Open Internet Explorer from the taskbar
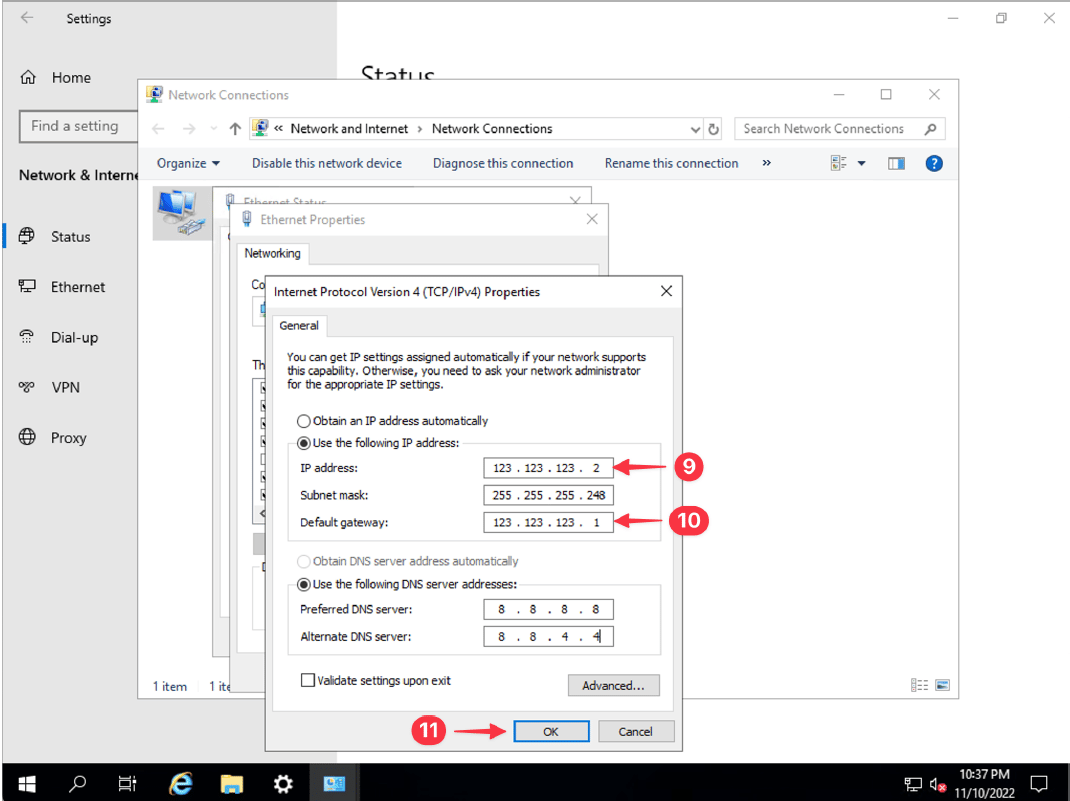Viewport: 1070px width, 801px height. 181,783
